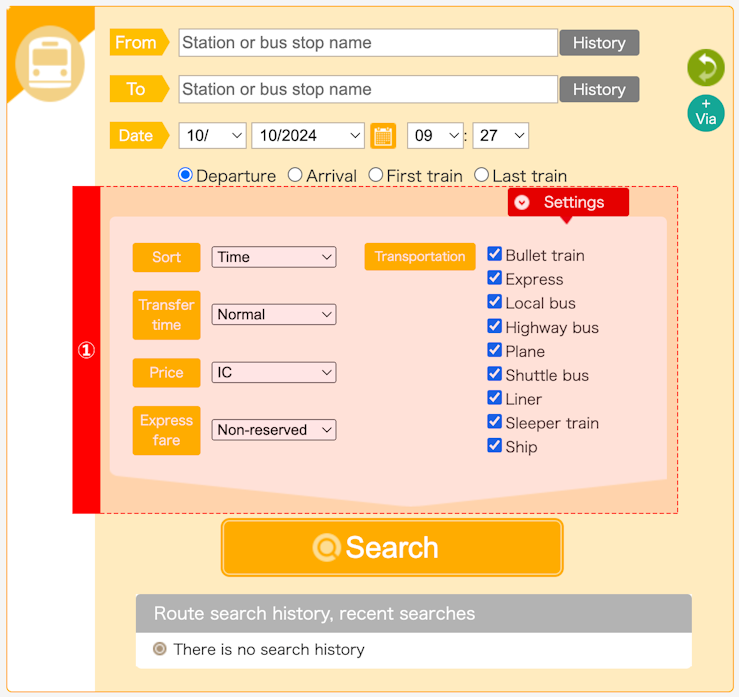
Task: Open the month-year dropdown 10/2024
Action: [308, 136]
